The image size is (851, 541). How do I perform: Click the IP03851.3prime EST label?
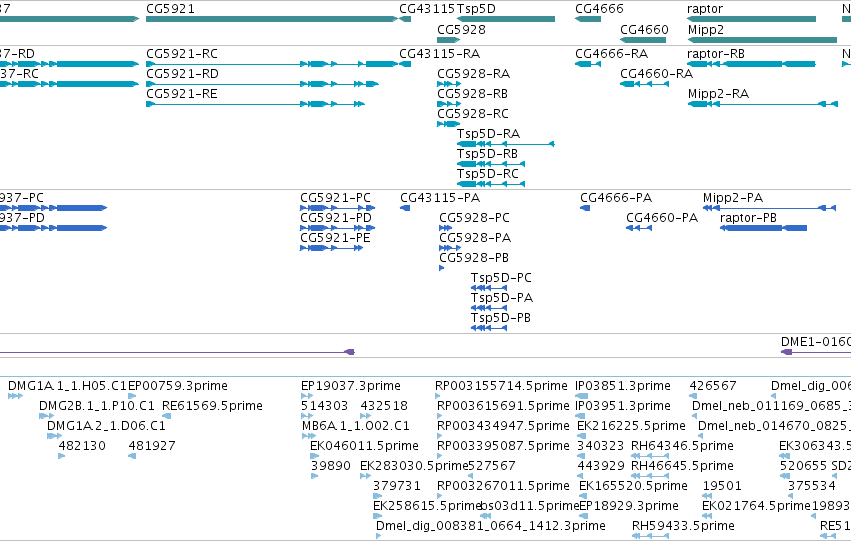[623, 386]
